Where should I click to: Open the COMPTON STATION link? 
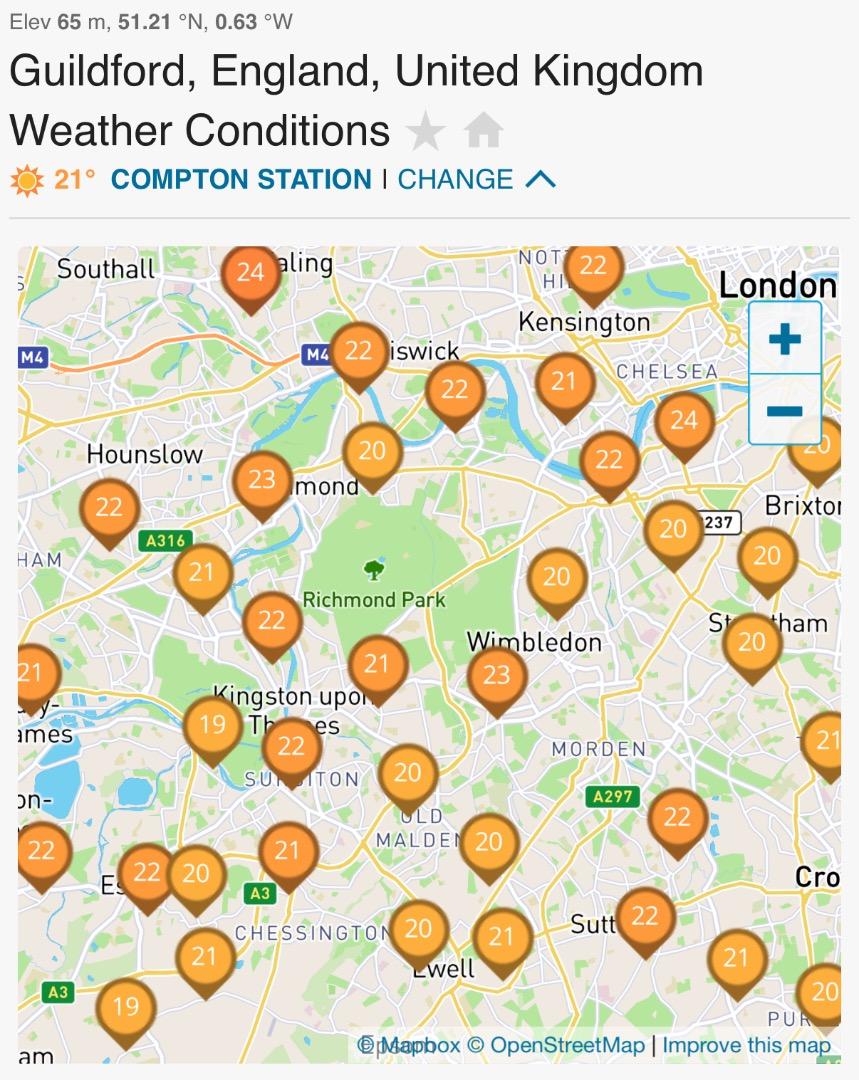(x=241, y=180)
